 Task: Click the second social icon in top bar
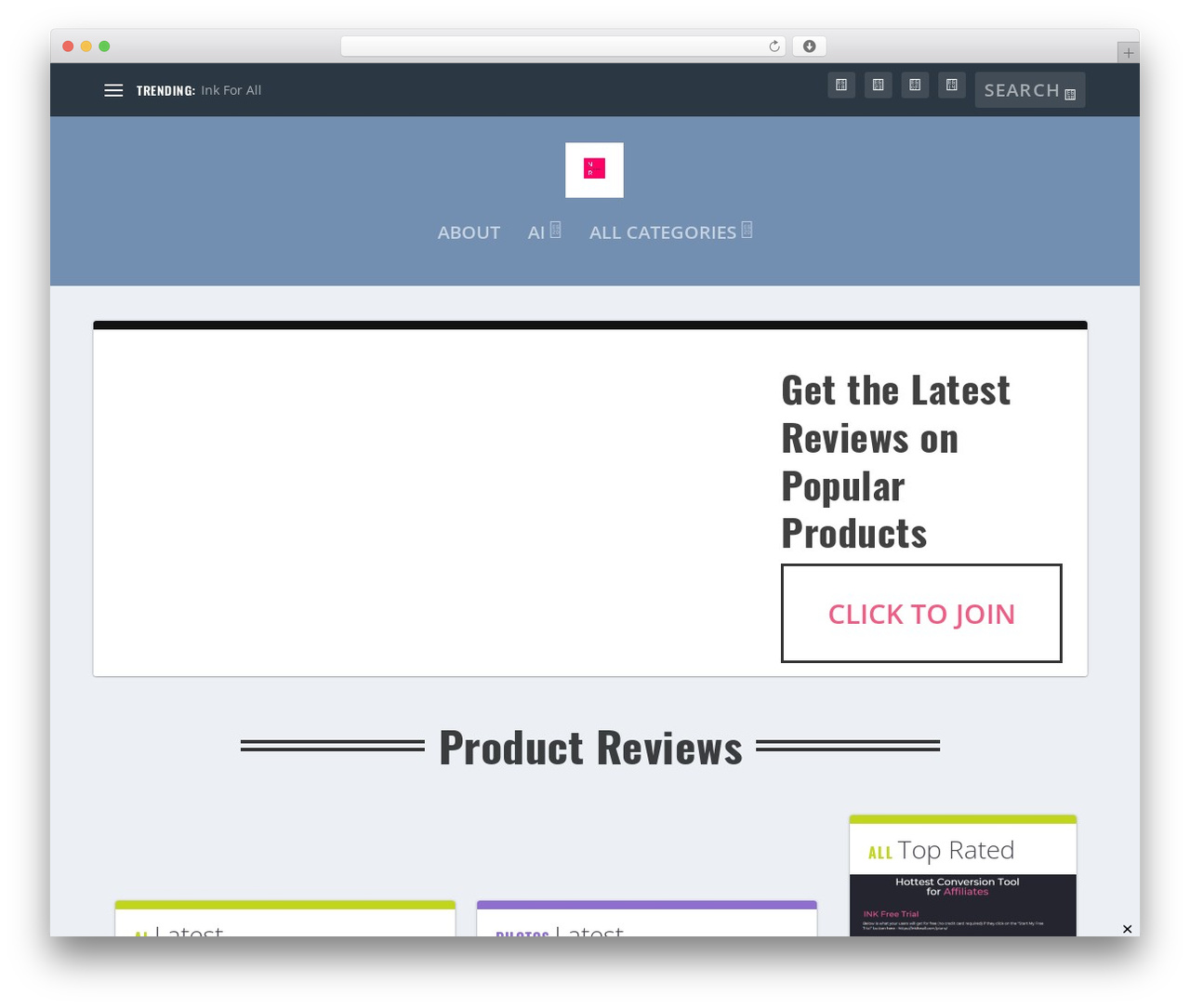(879, 85)
